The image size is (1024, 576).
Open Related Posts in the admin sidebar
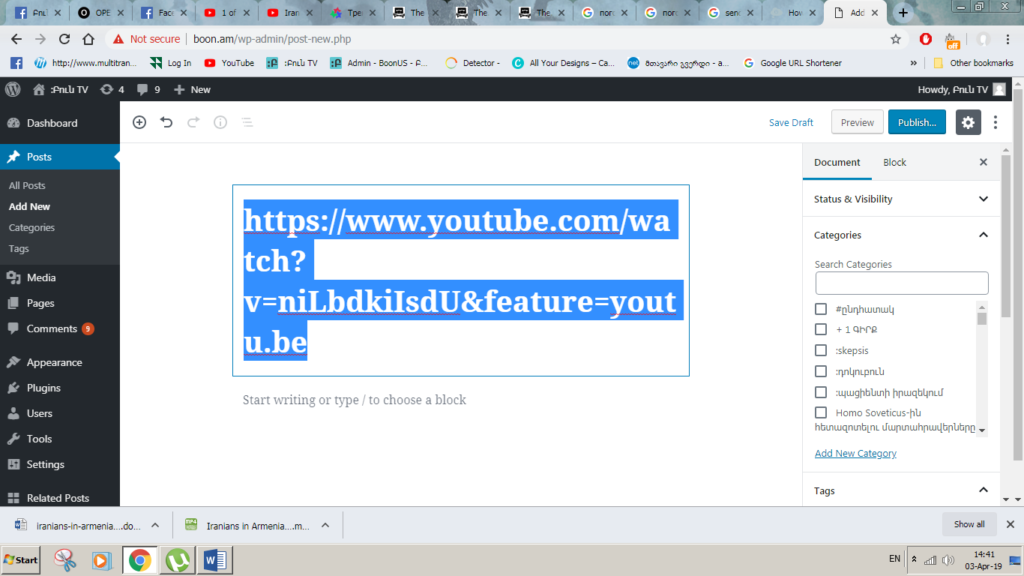59,498
